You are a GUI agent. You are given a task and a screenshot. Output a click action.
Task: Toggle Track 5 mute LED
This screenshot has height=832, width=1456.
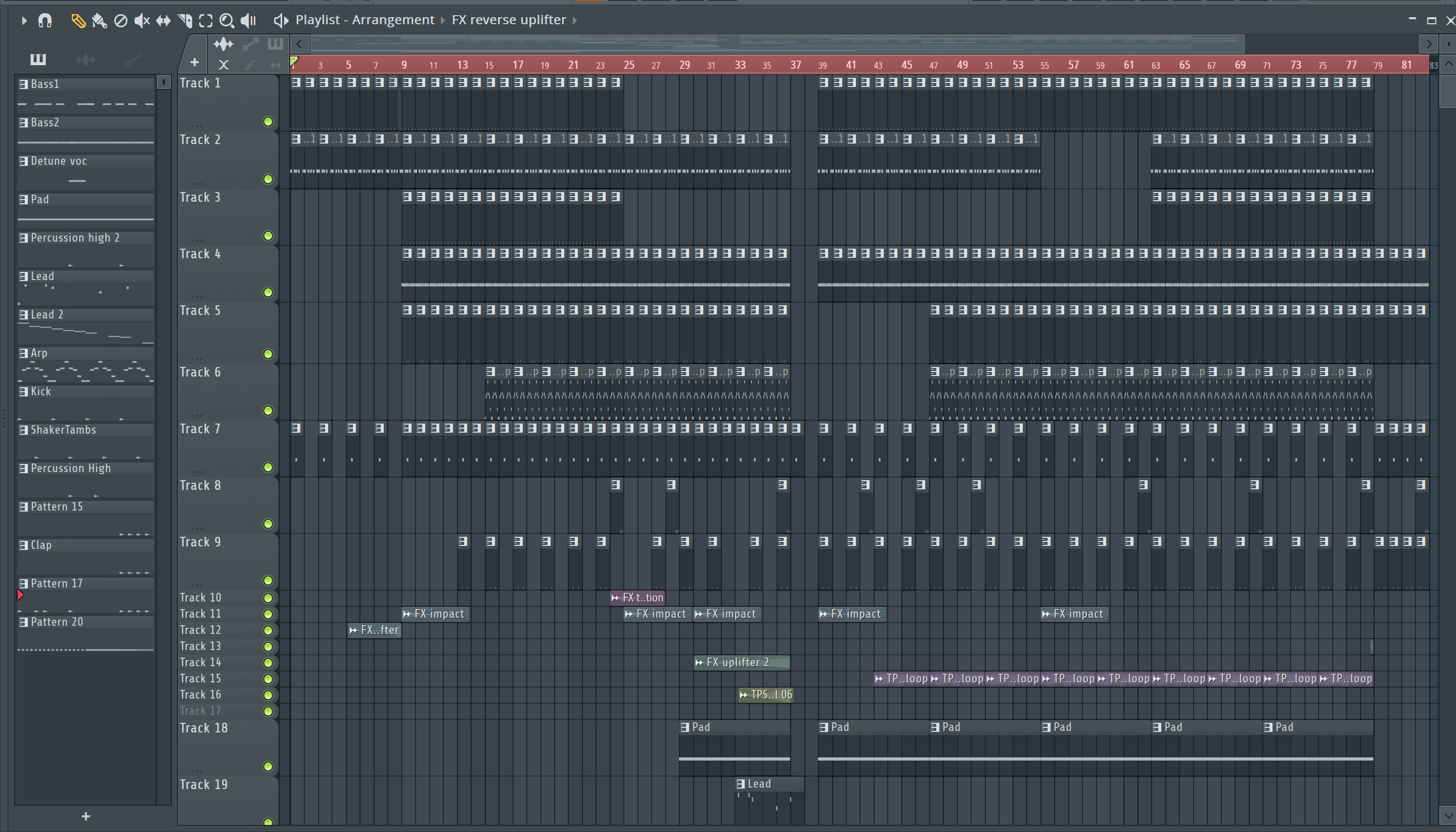[268, 354]
